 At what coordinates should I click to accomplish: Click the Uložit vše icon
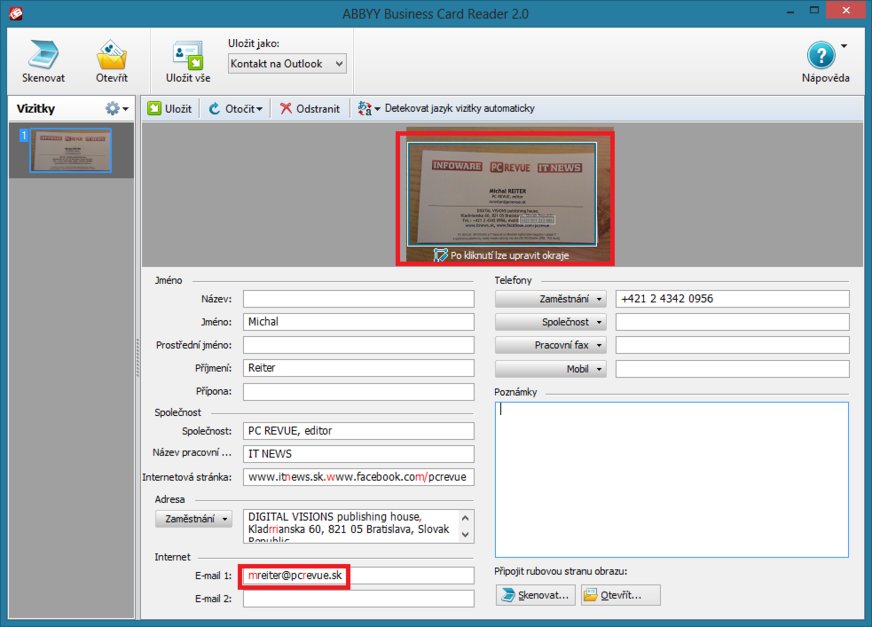click(187, 55)
